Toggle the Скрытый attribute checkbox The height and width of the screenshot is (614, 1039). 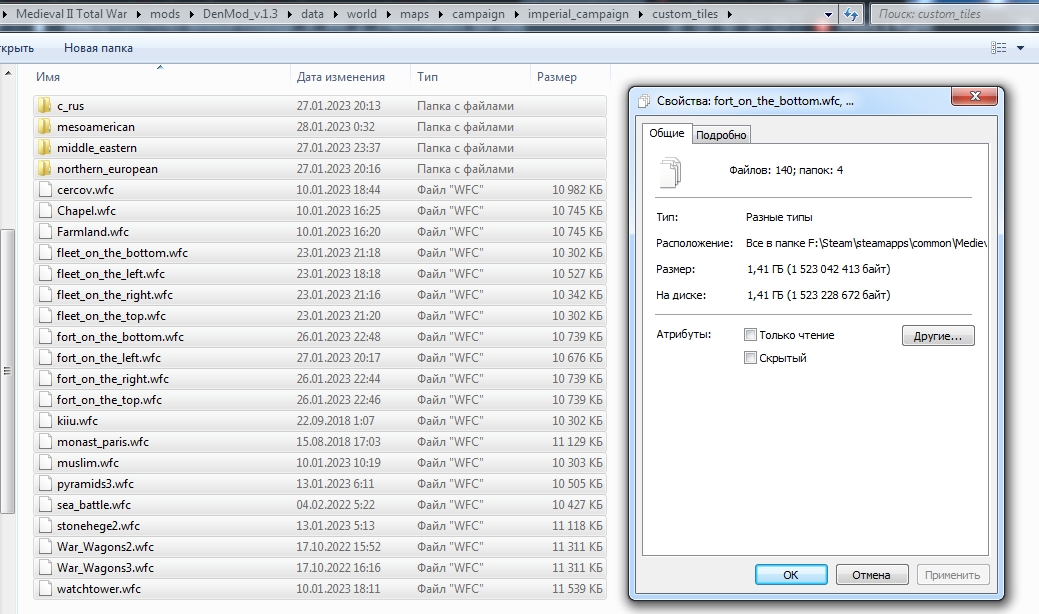750,358
